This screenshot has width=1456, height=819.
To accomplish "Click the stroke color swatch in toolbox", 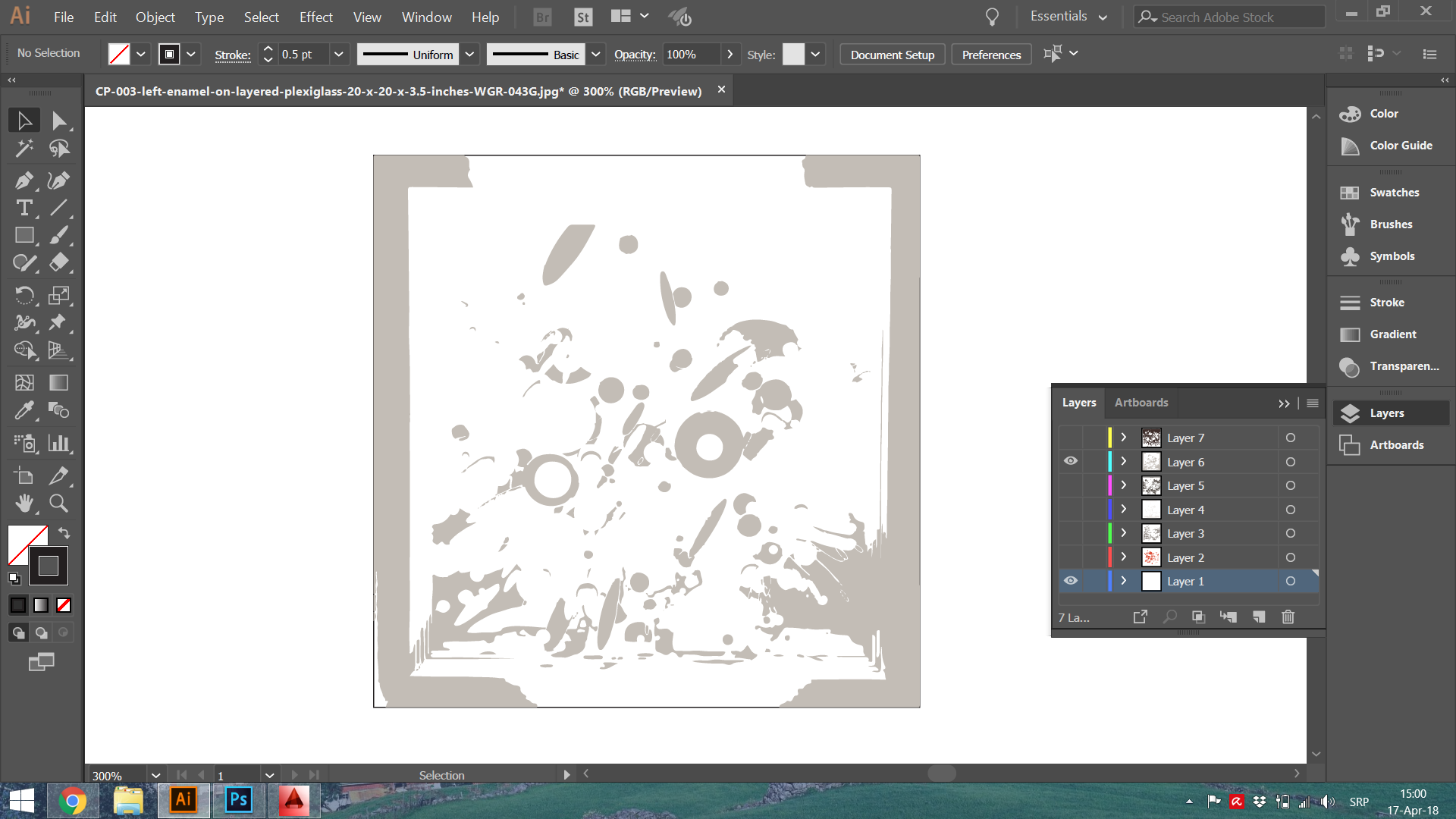I will pyautogui.click(x=49, y=566).
